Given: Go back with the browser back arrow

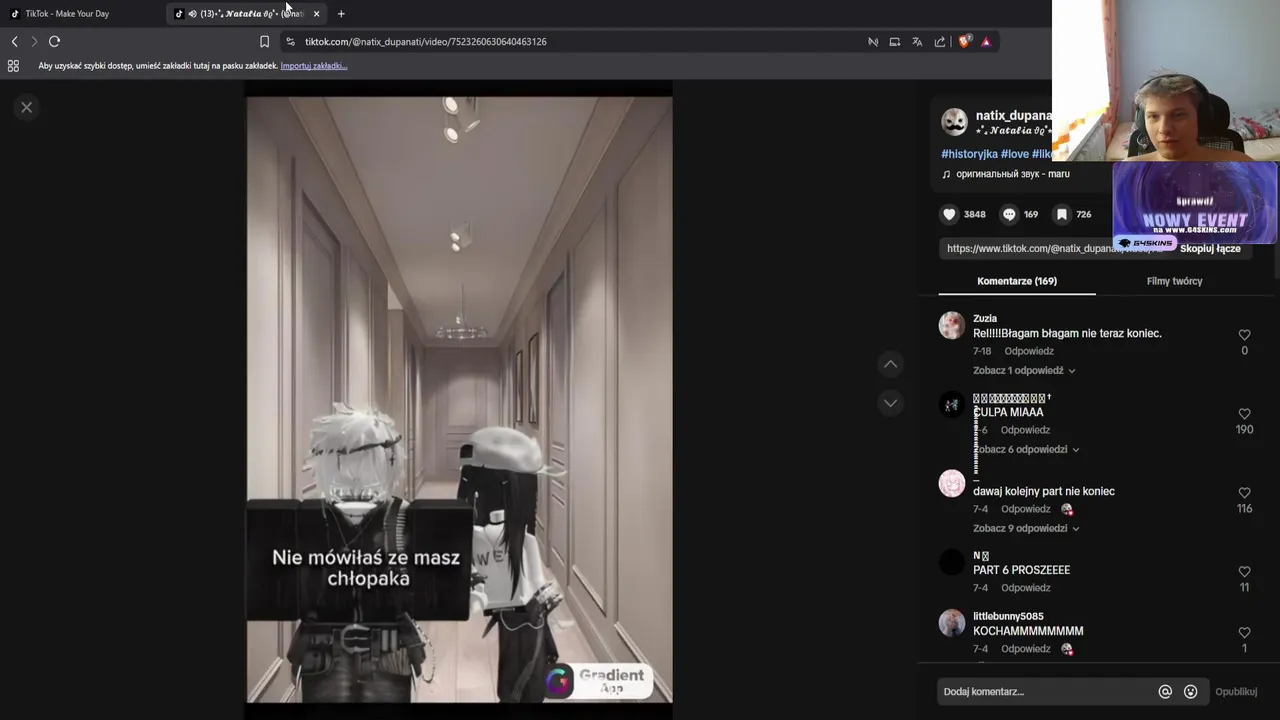Looking at the screenshot, I should (x=14, y=41).
